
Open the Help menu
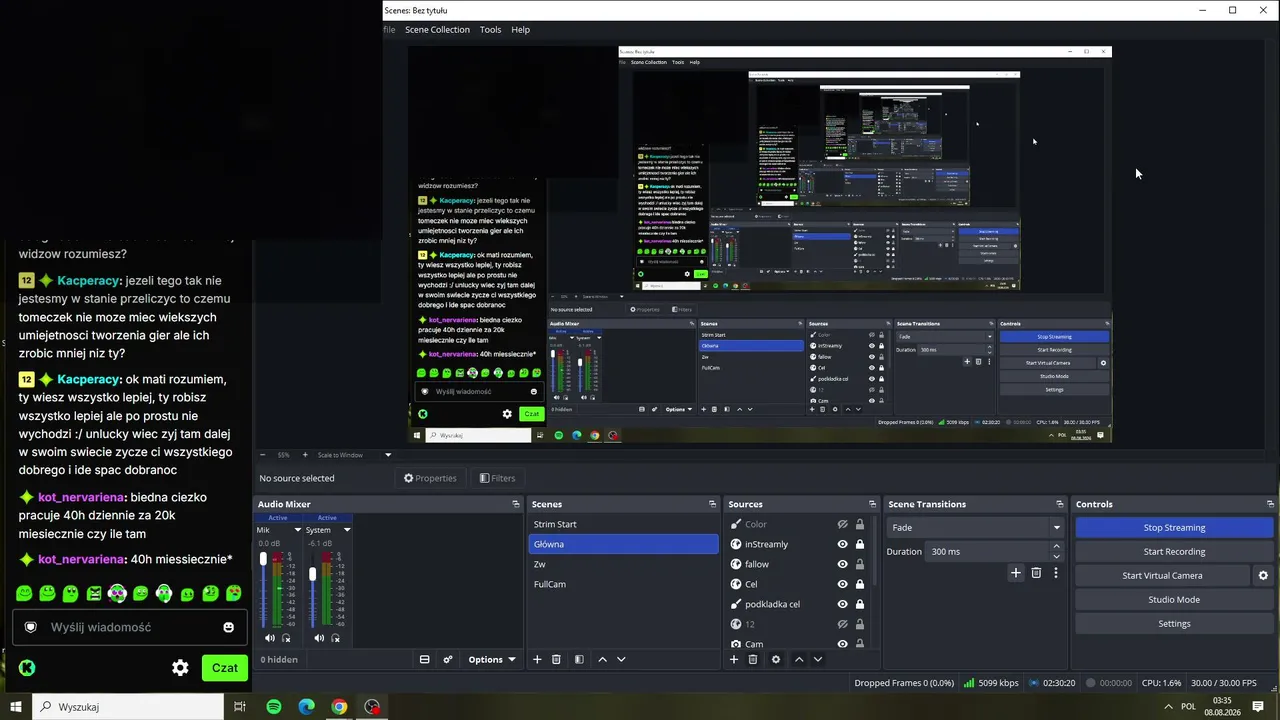point(521,30)
